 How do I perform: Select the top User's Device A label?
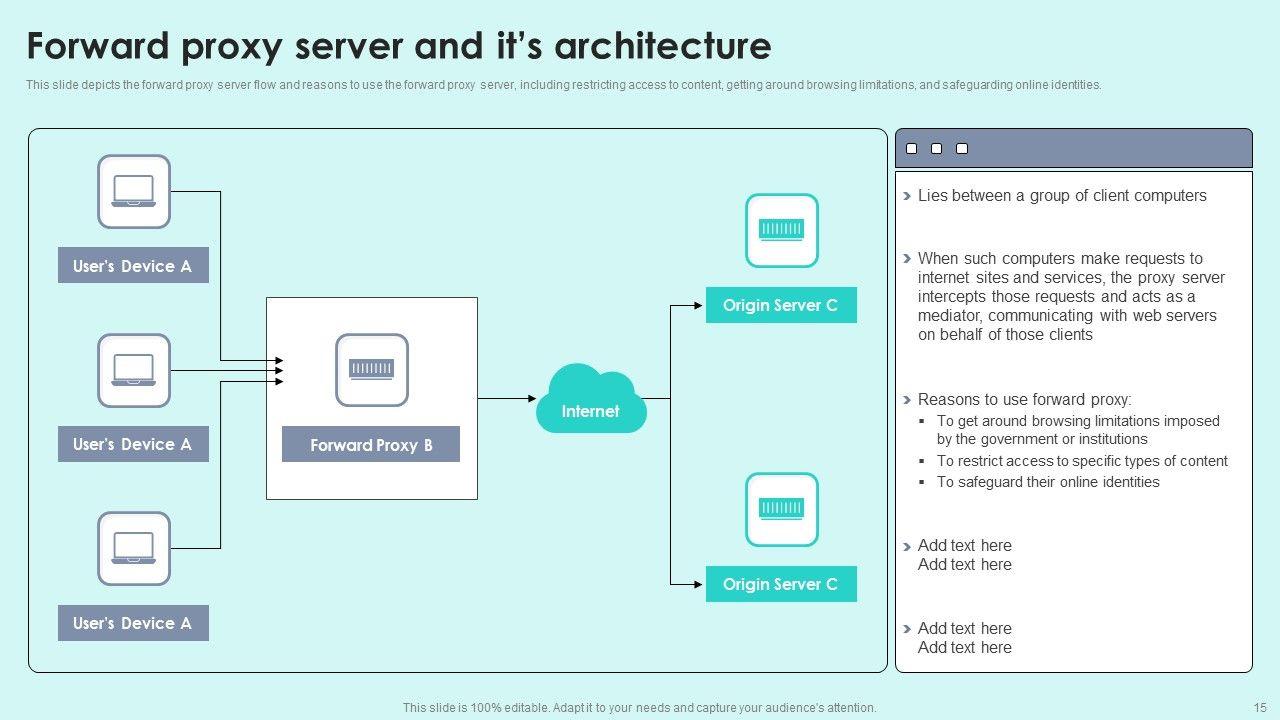coord(133,266)
